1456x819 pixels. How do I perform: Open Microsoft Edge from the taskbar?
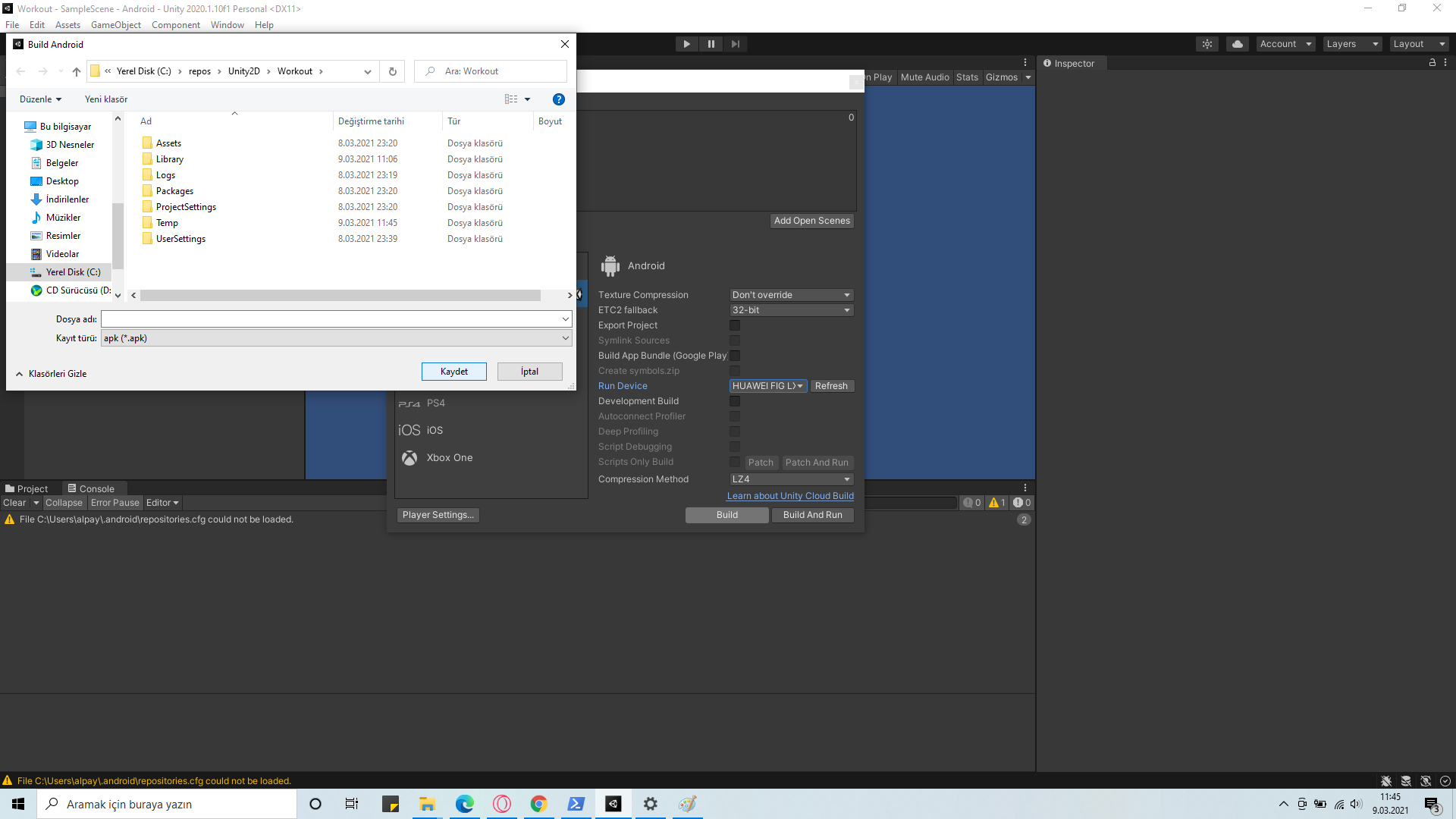click(465, 804)
